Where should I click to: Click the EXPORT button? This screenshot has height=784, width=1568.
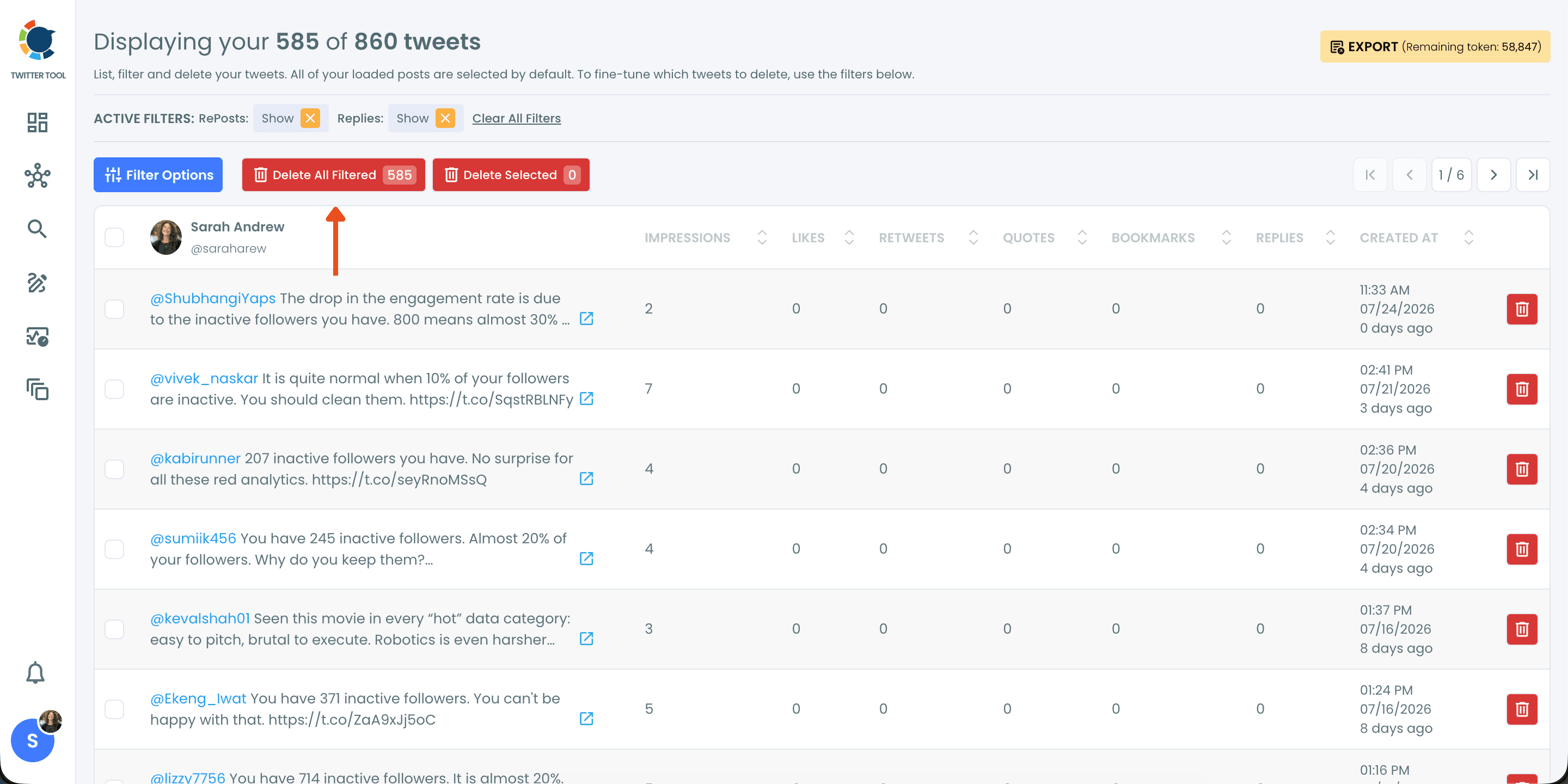(x=1435, y=47)
